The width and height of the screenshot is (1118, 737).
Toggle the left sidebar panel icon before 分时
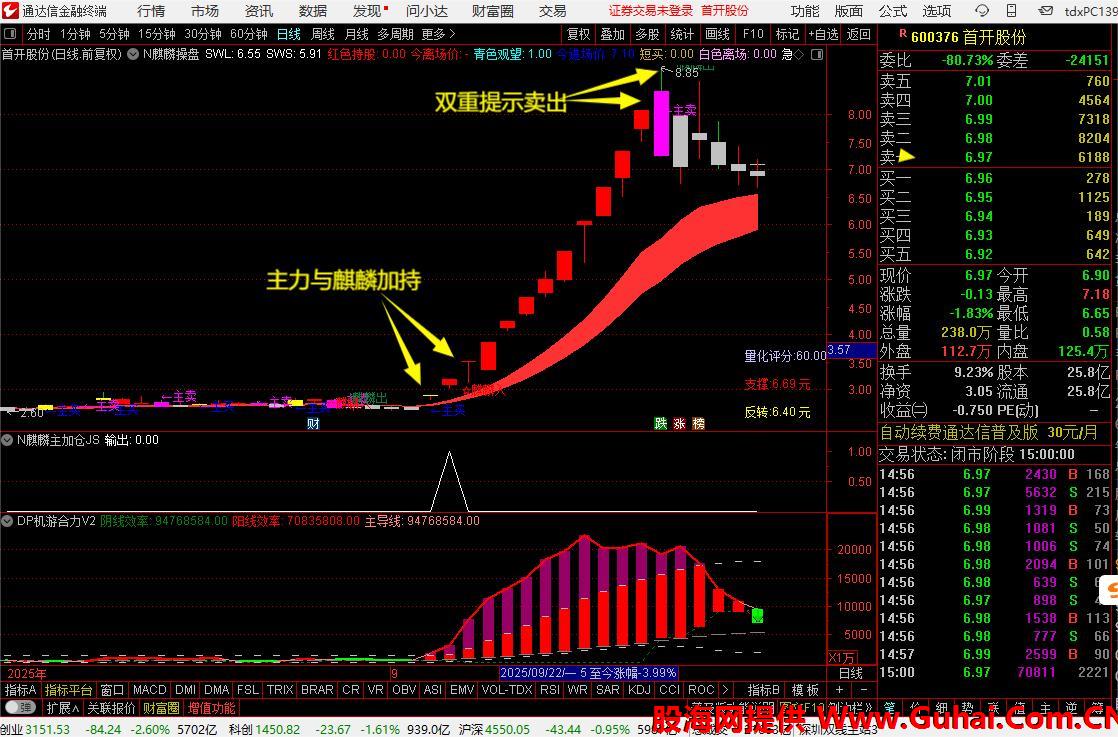pyautogui.click(x=10, y=34)
